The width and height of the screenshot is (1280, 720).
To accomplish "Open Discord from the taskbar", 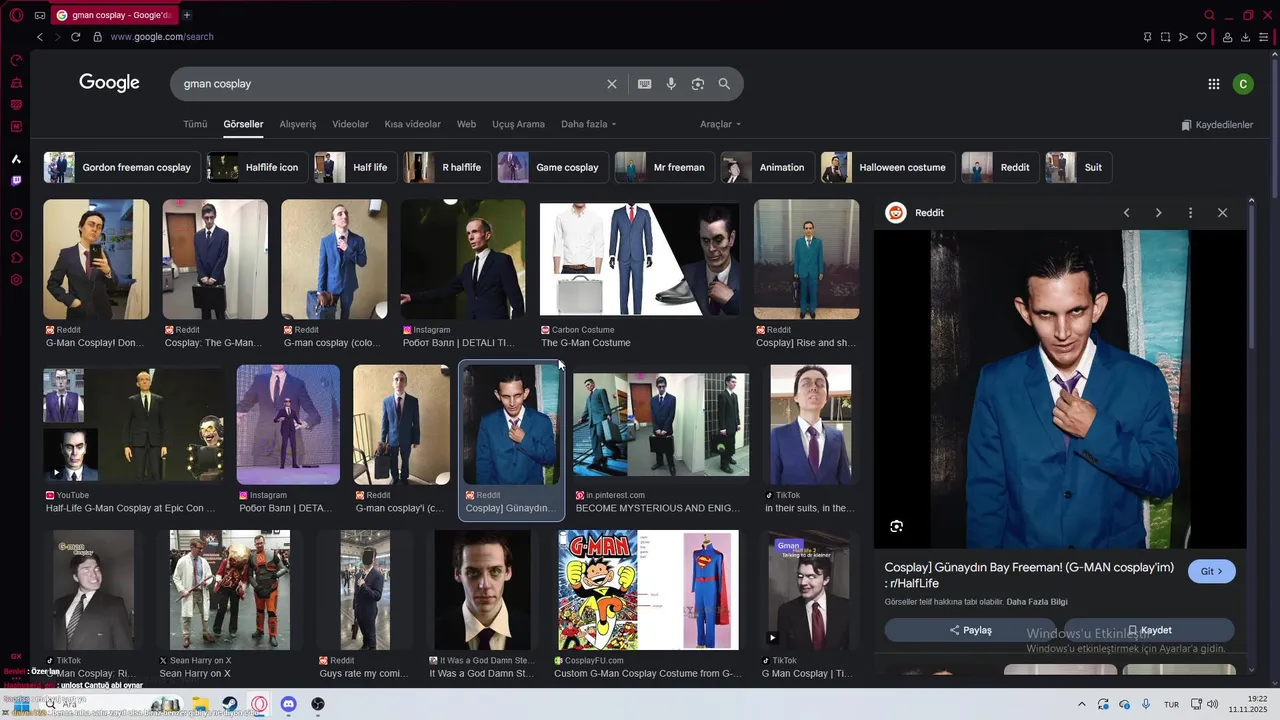I will [288, 704].
